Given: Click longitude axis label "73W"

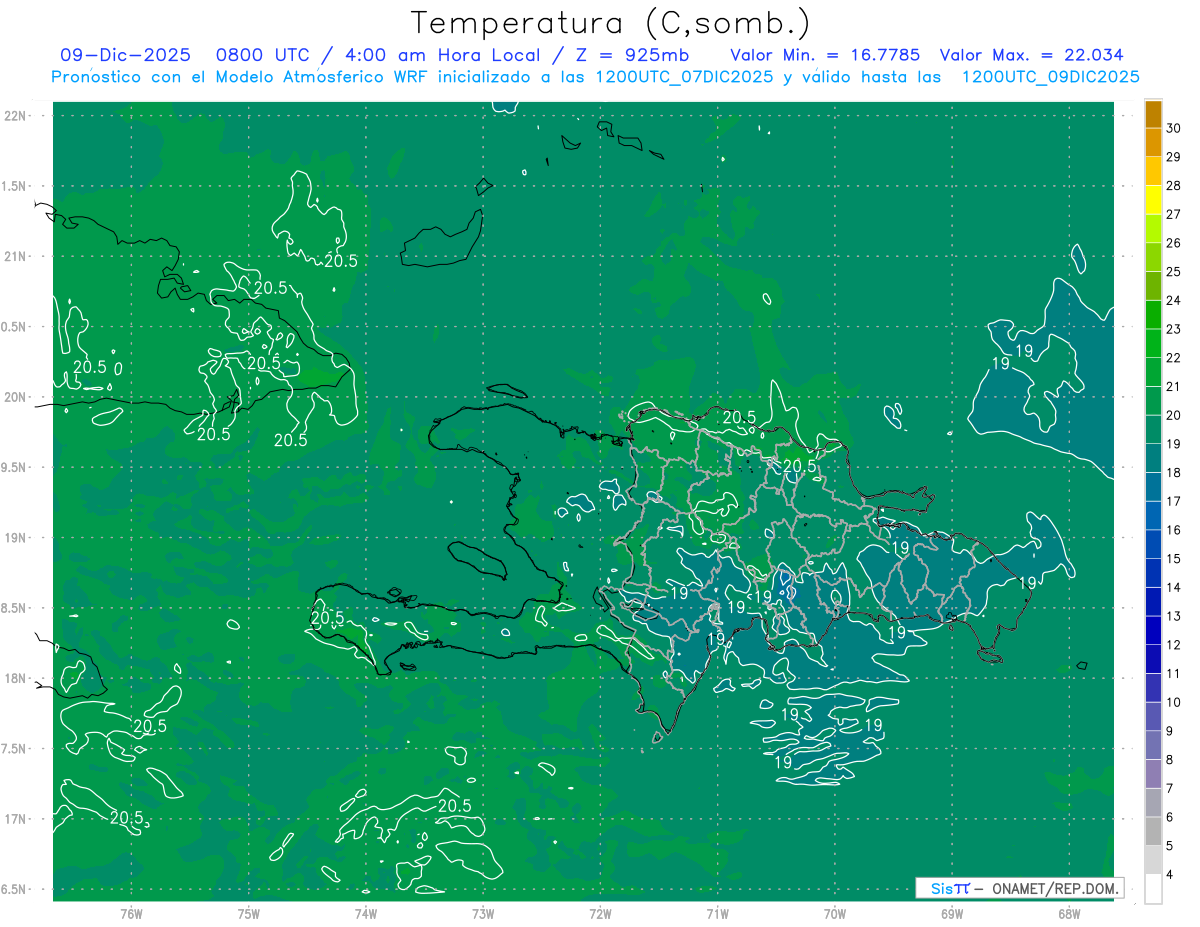Looking at the screenshot, I should coord(483,913).
